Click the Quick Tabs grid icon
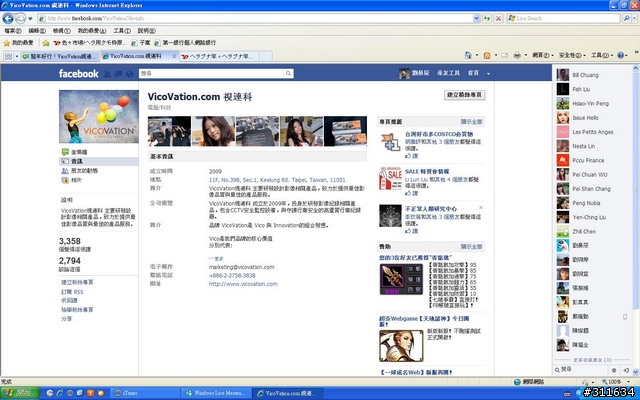Image resolution: width=640 pixels, height=400 pixels. (8, 56)
